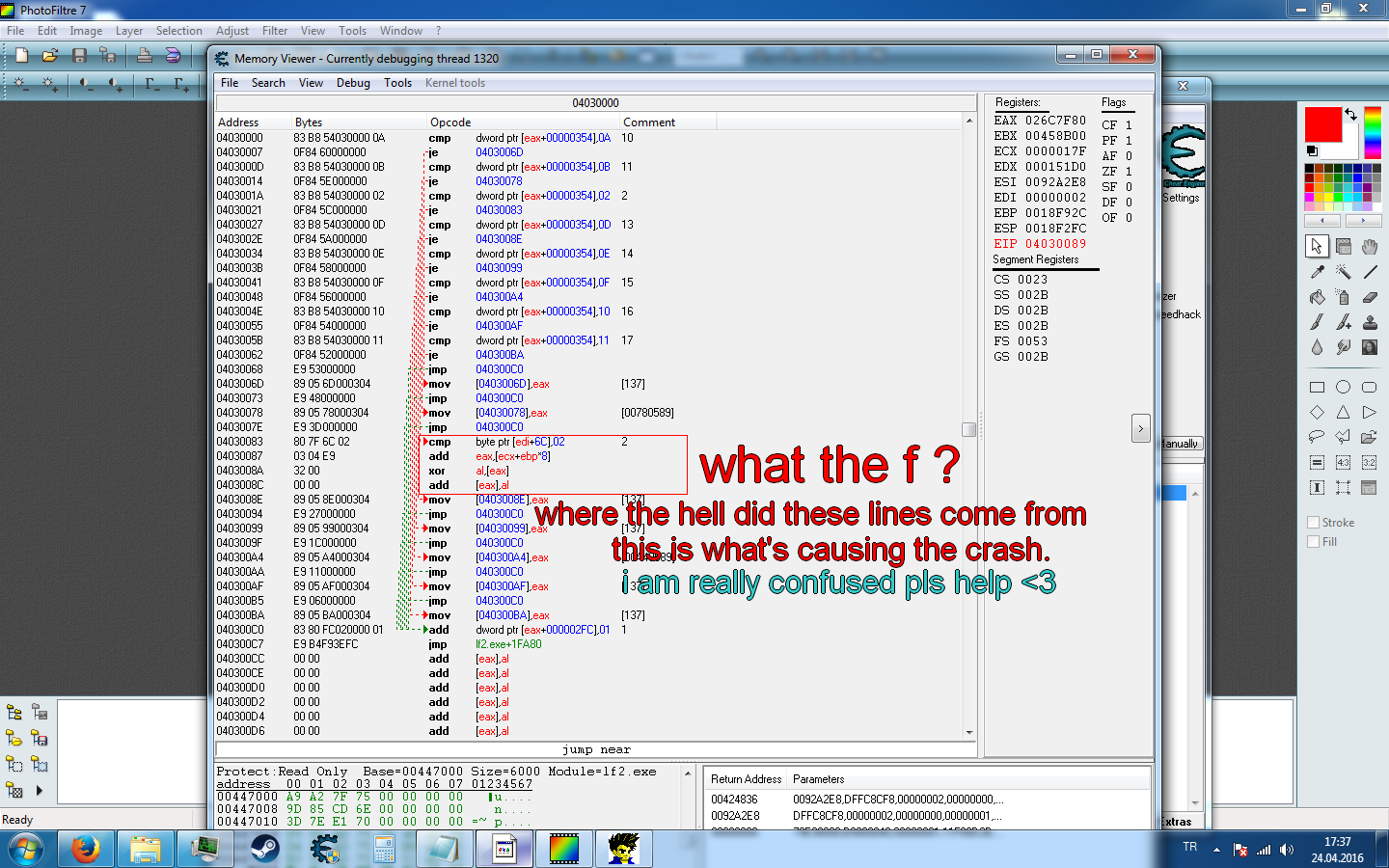
Task: Enable the Stroke checkbox
Action: (x=1313, y=523)
